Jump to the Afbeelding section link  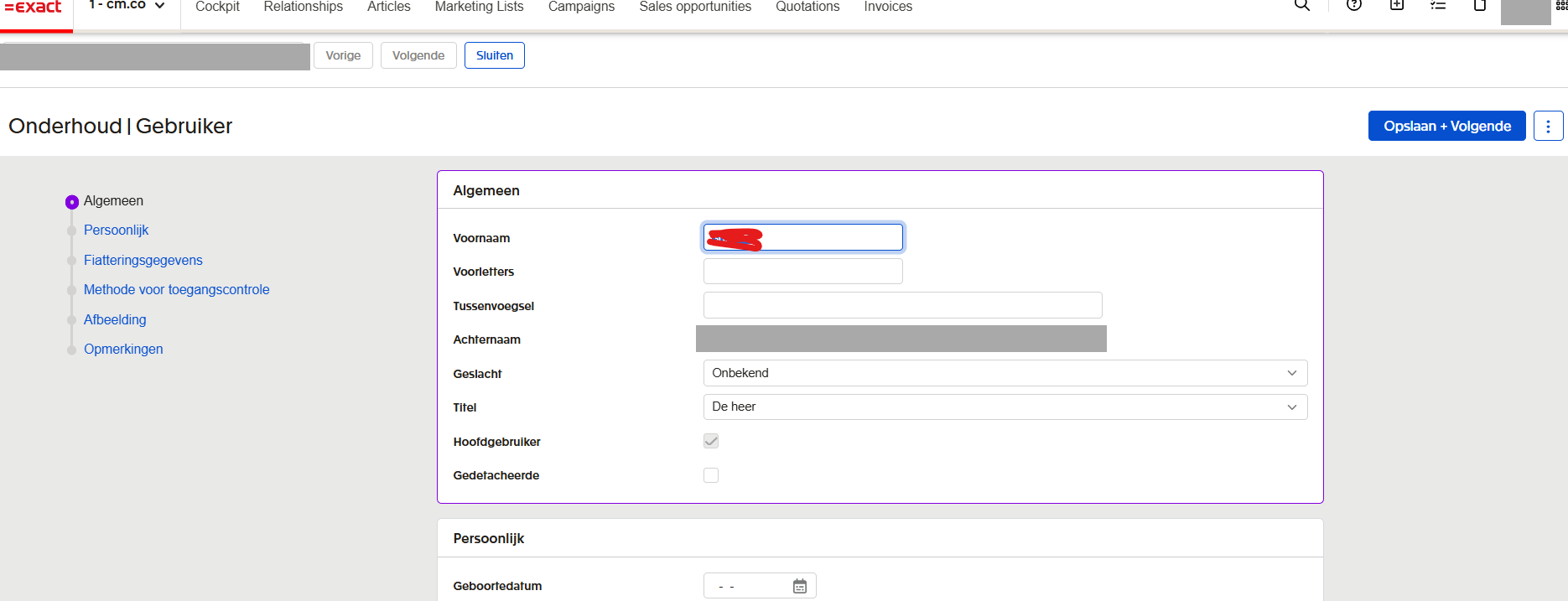115,319
